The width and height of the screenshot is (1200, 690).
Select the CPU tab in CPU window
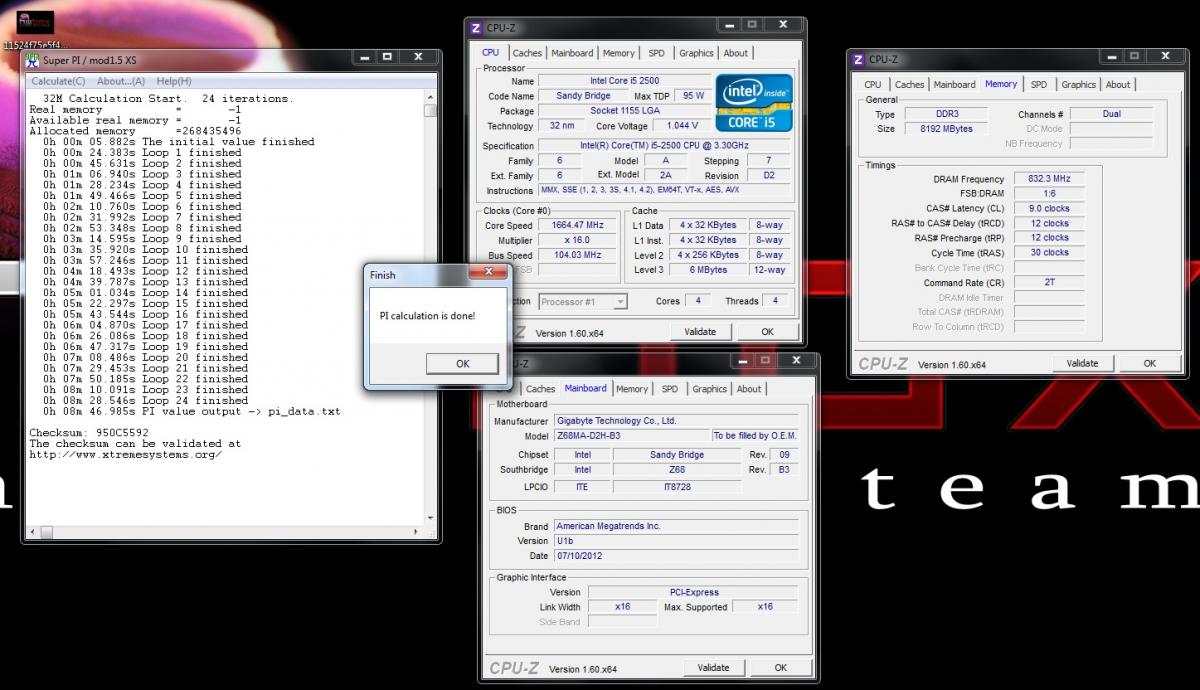(x=491, y=52)
